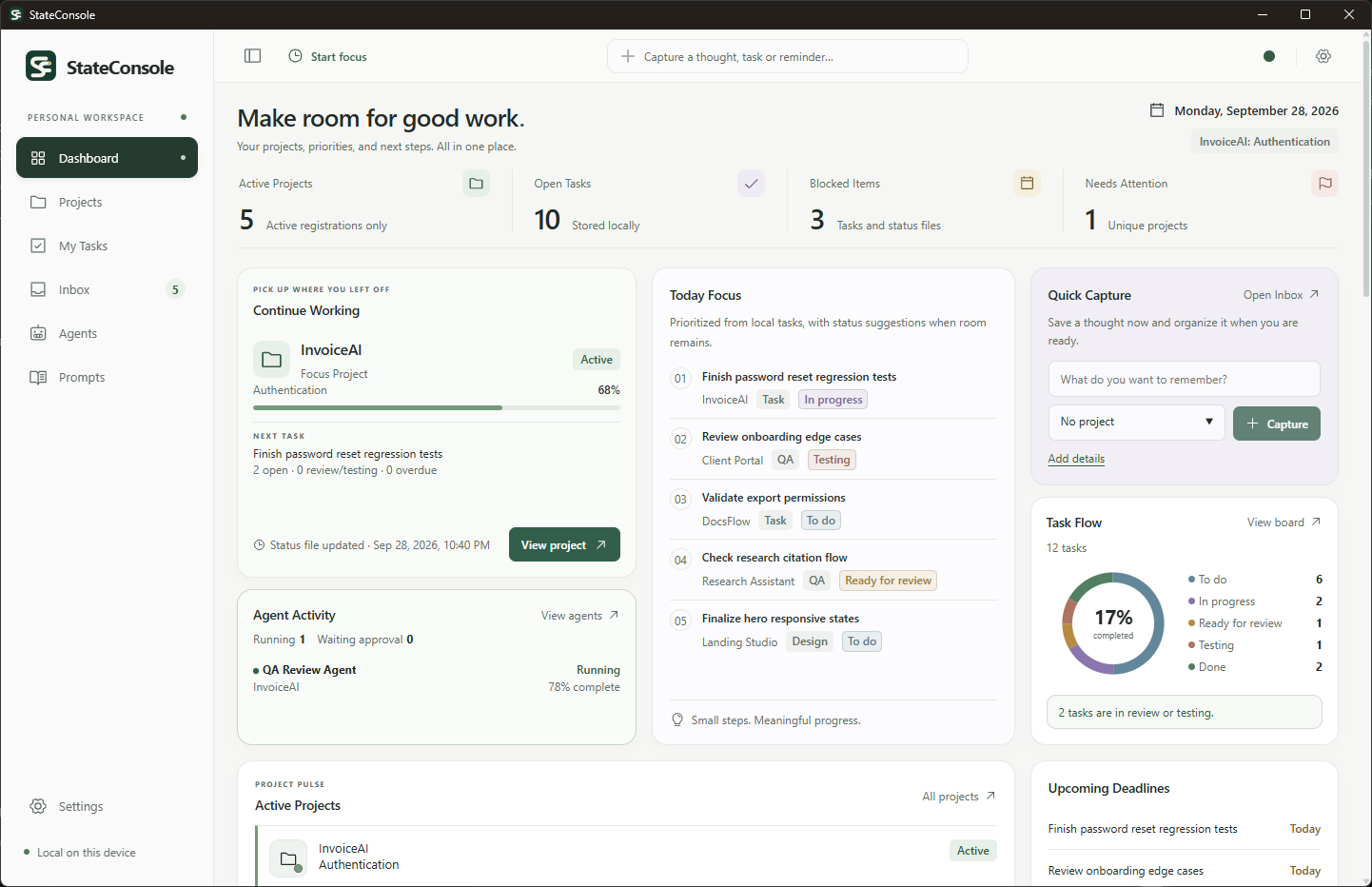This screenshot has height=887, width=1372.
Task: Open Inbox in the sidebar
Action: pos(107,289)
